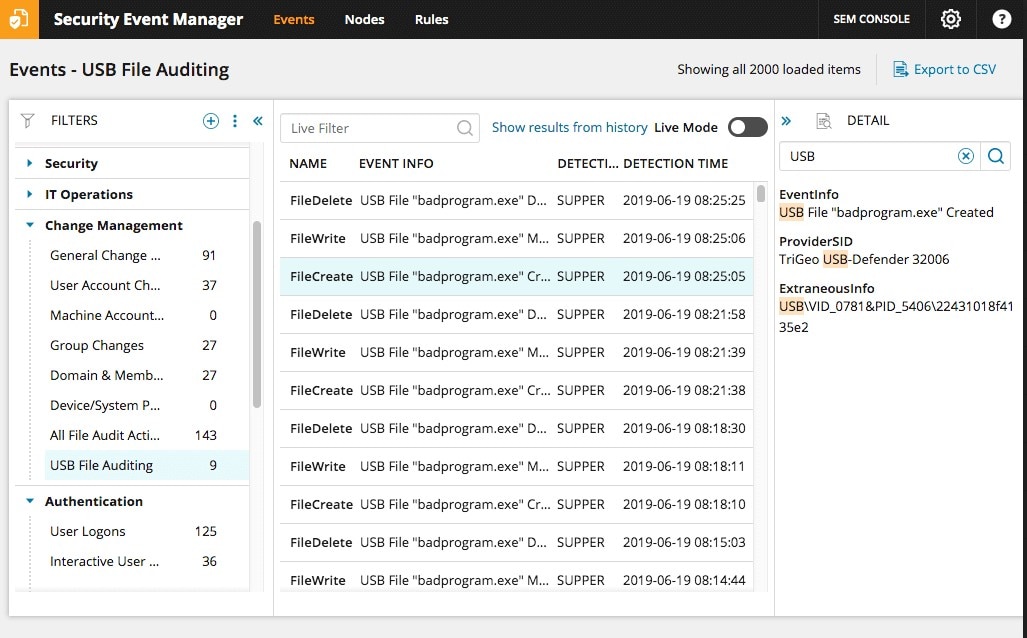Switch to the Nodes tab
Screen dimensions: 1027x638
coord(364,19)
